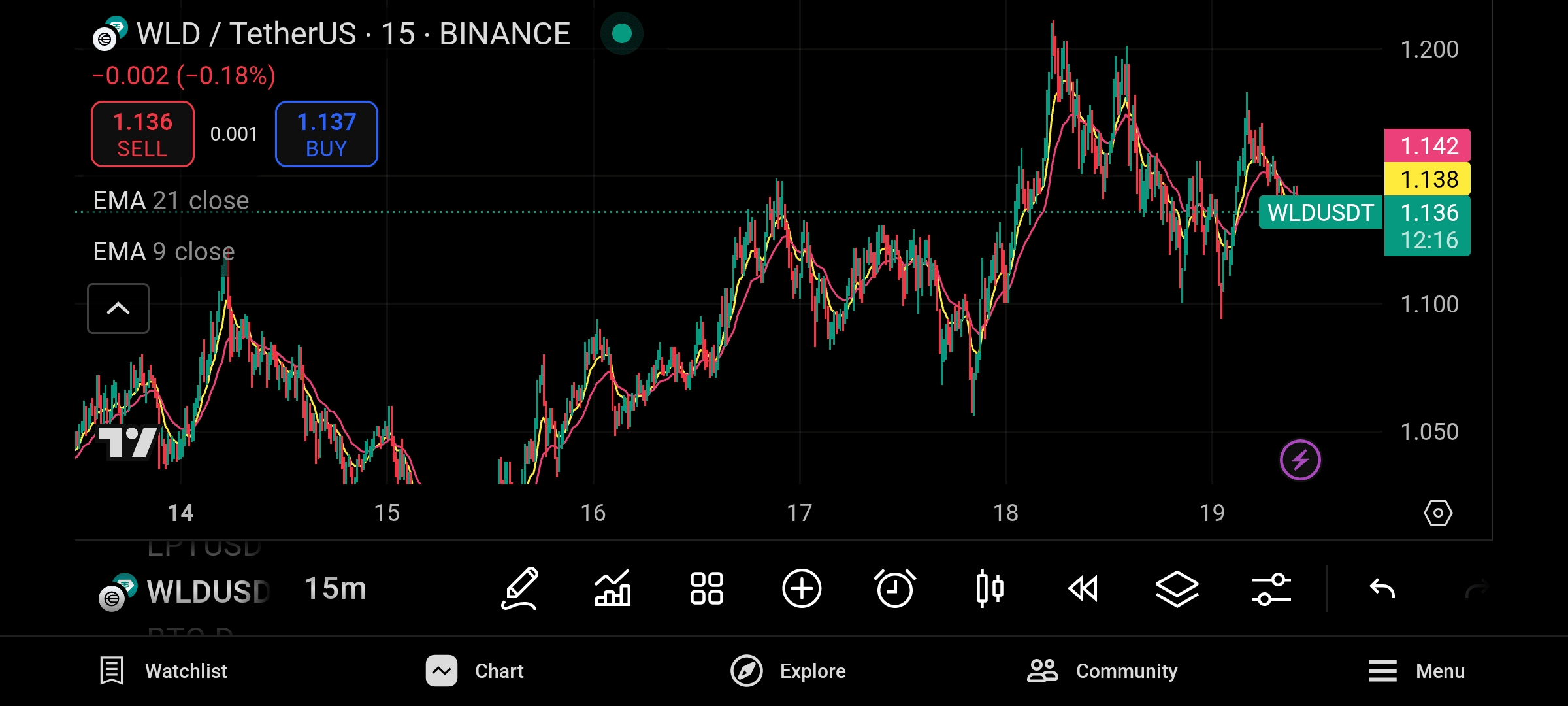Image resolution: width=1568 pixels, height=706 pixels.
Task: Redo action with greyed arrow
Action: coord(1477,589)
